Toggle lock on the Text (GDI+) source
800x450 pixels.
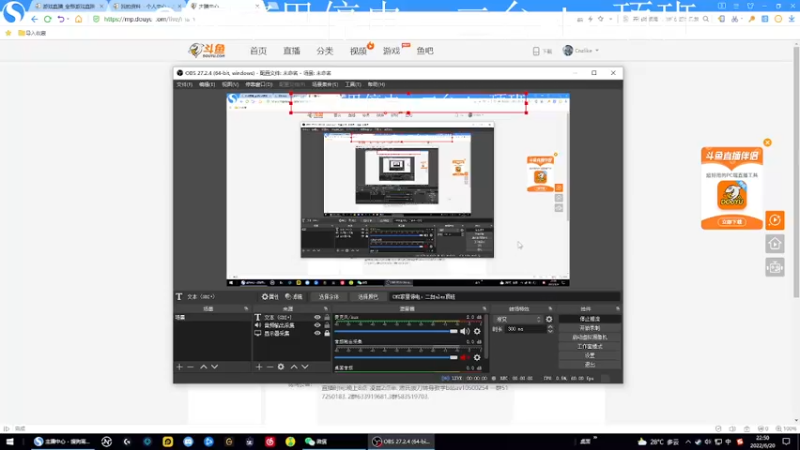pos(327,317)
